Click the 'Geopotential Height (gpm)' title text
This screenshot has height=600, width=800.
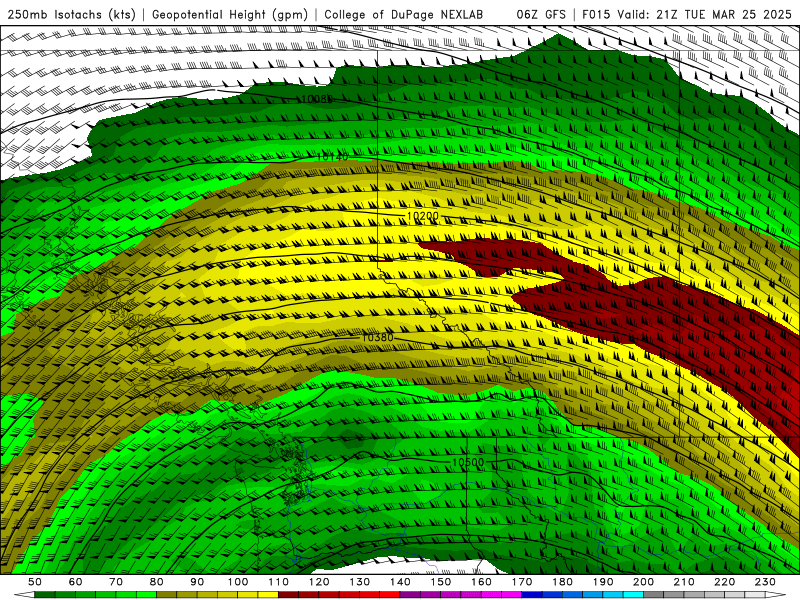click(230, 14)
